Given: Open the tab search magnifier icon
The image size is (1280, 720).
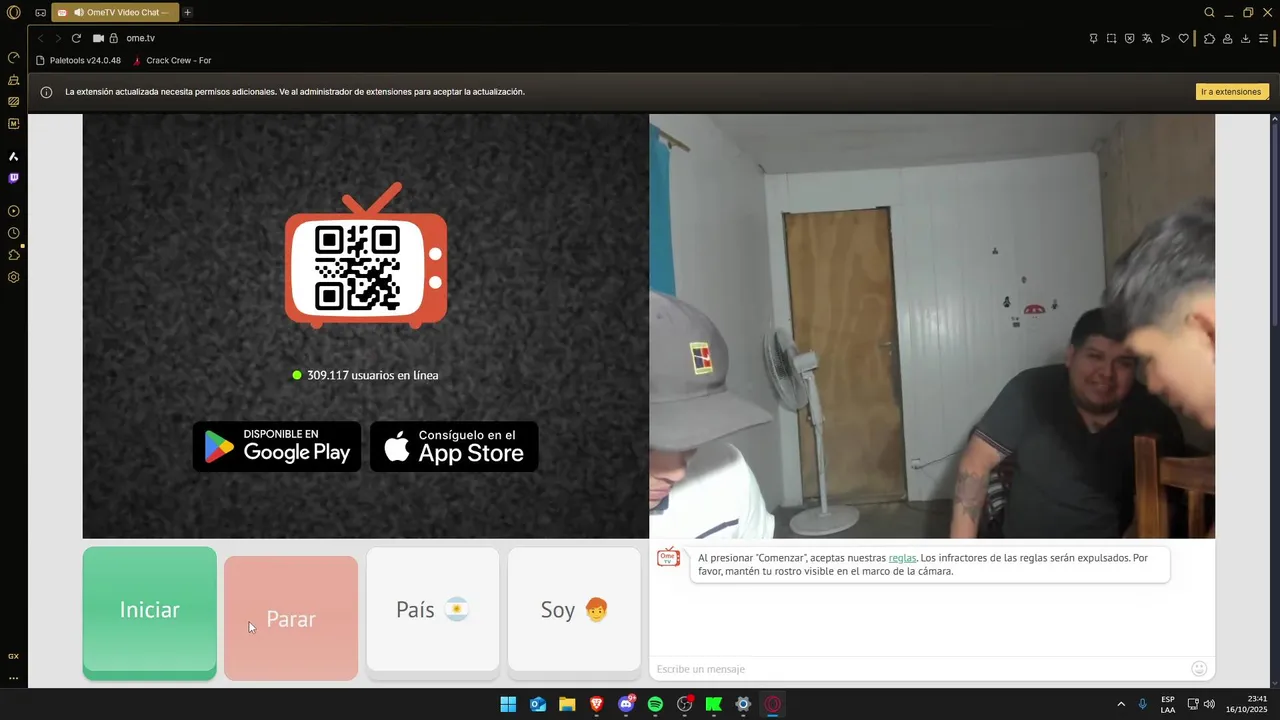Looking at the screenshot, I should [x=1209, y=13].
